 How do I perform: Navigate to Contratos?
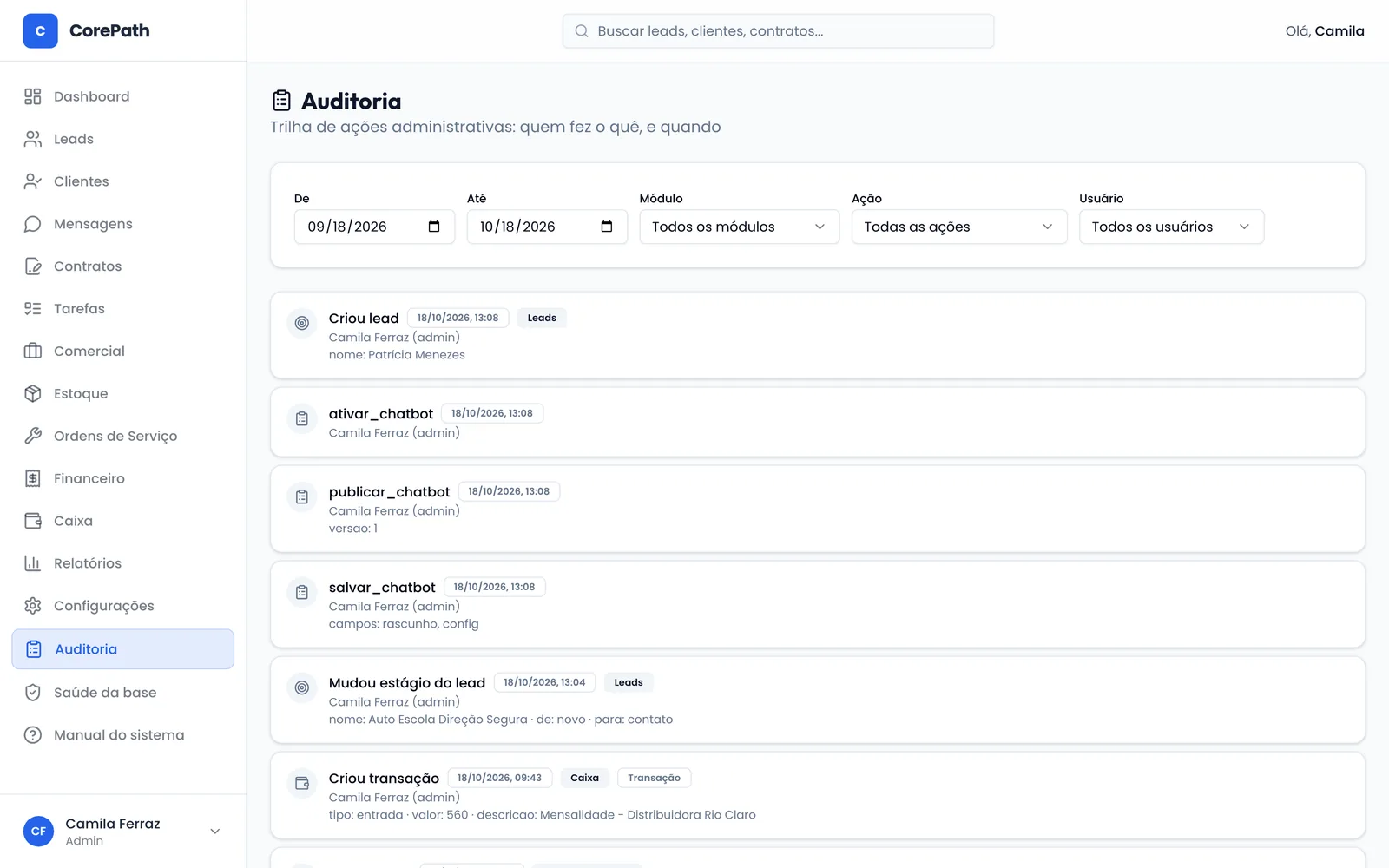point(122,266)
